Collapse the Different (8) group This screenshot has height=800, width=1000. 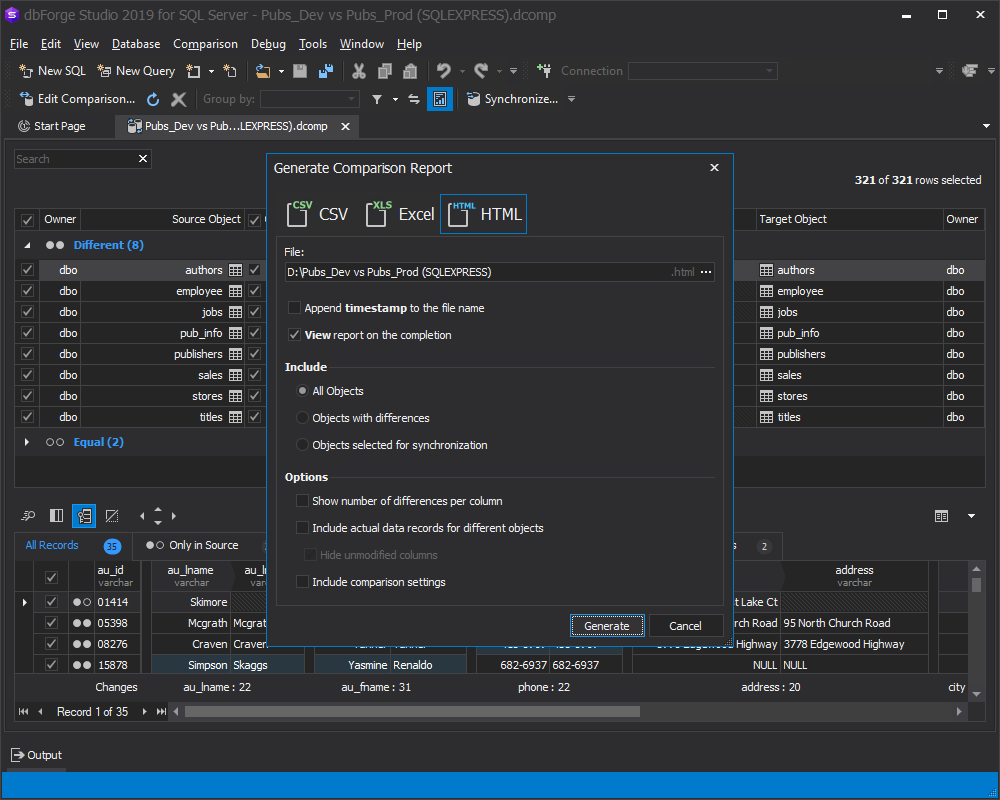27,245
